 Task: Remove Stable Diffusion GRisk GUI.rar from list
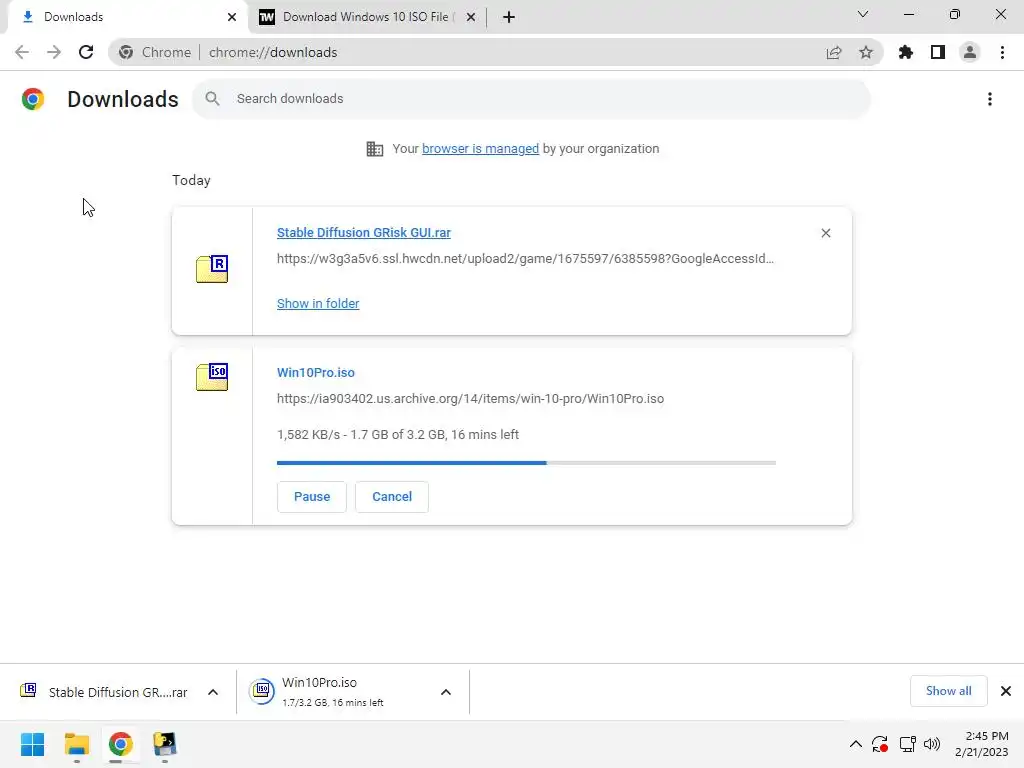pyautogui.click(x=826, y=233)
